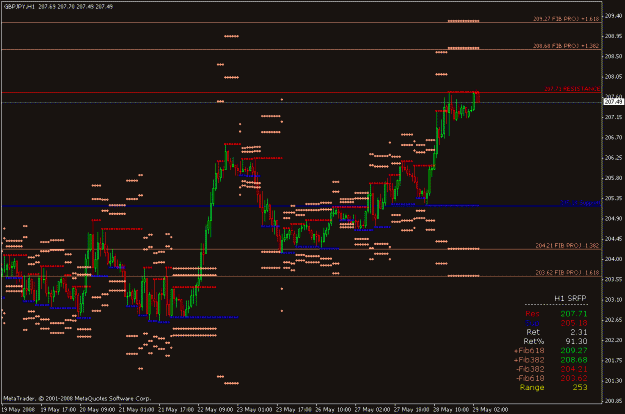Image resolution: width=625 pixels, height=414 pixels.
Task: Click the 205.18 Support line label
Action: pyautogui.click(x=580, y=203)
